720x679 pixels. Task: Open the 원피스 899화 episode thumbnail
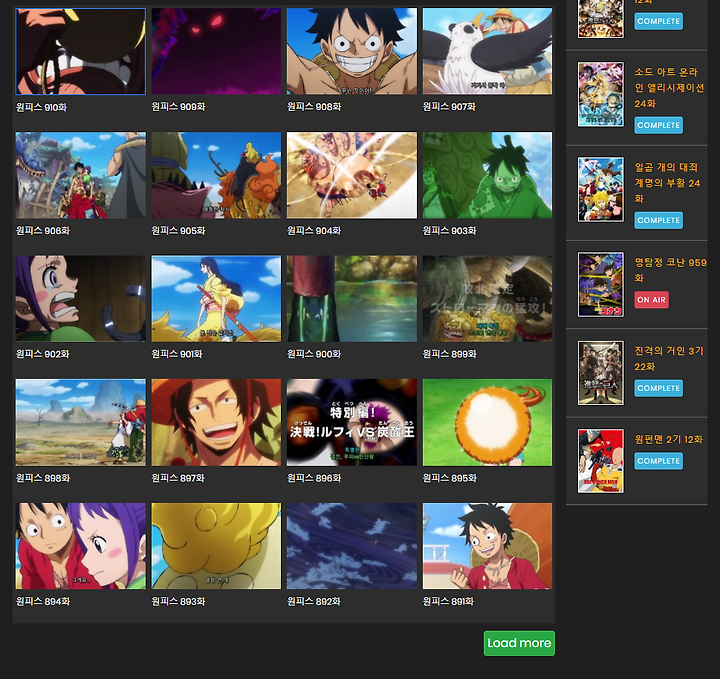[x=487, y=299]
